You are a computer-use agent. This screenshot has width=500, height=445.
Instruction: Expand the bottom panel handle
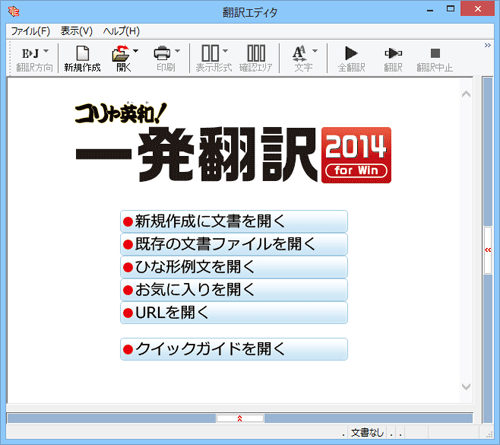240,418
